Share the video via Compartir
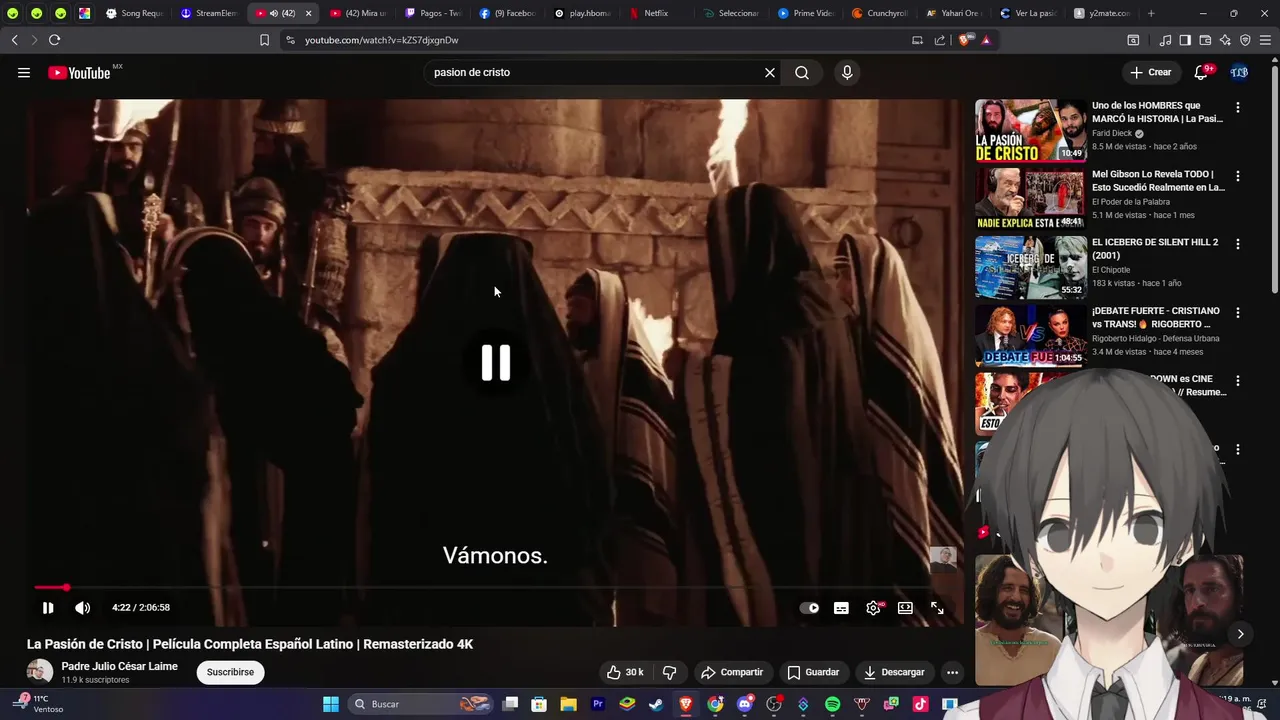The height and width of the screenshot is (720, 1280). pos(732,672)
